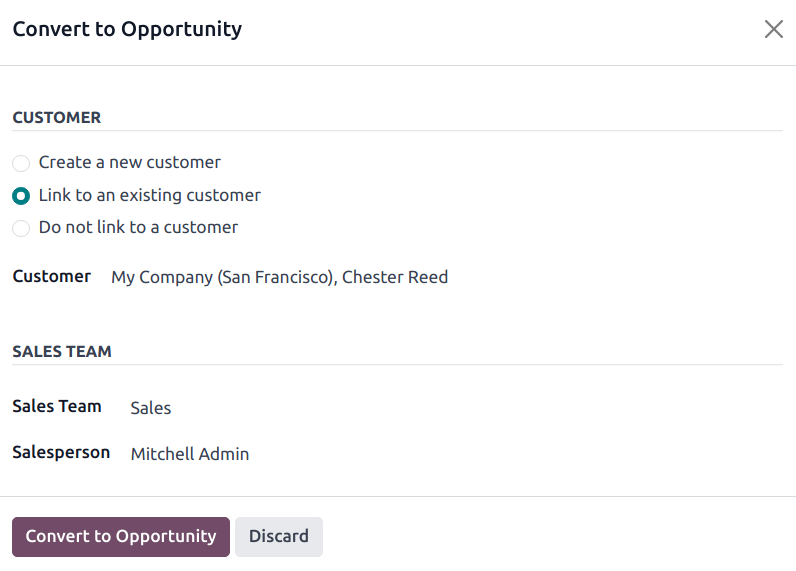Select the Link to an existing customer radio button

21,196
